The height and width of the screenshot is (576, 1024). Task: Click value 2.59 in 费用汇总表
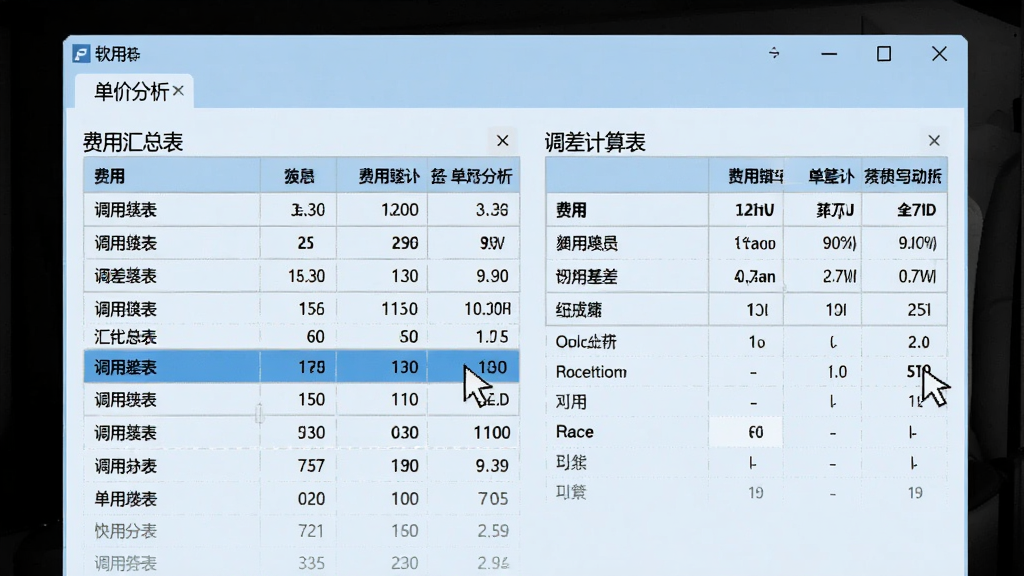(492, 531)
